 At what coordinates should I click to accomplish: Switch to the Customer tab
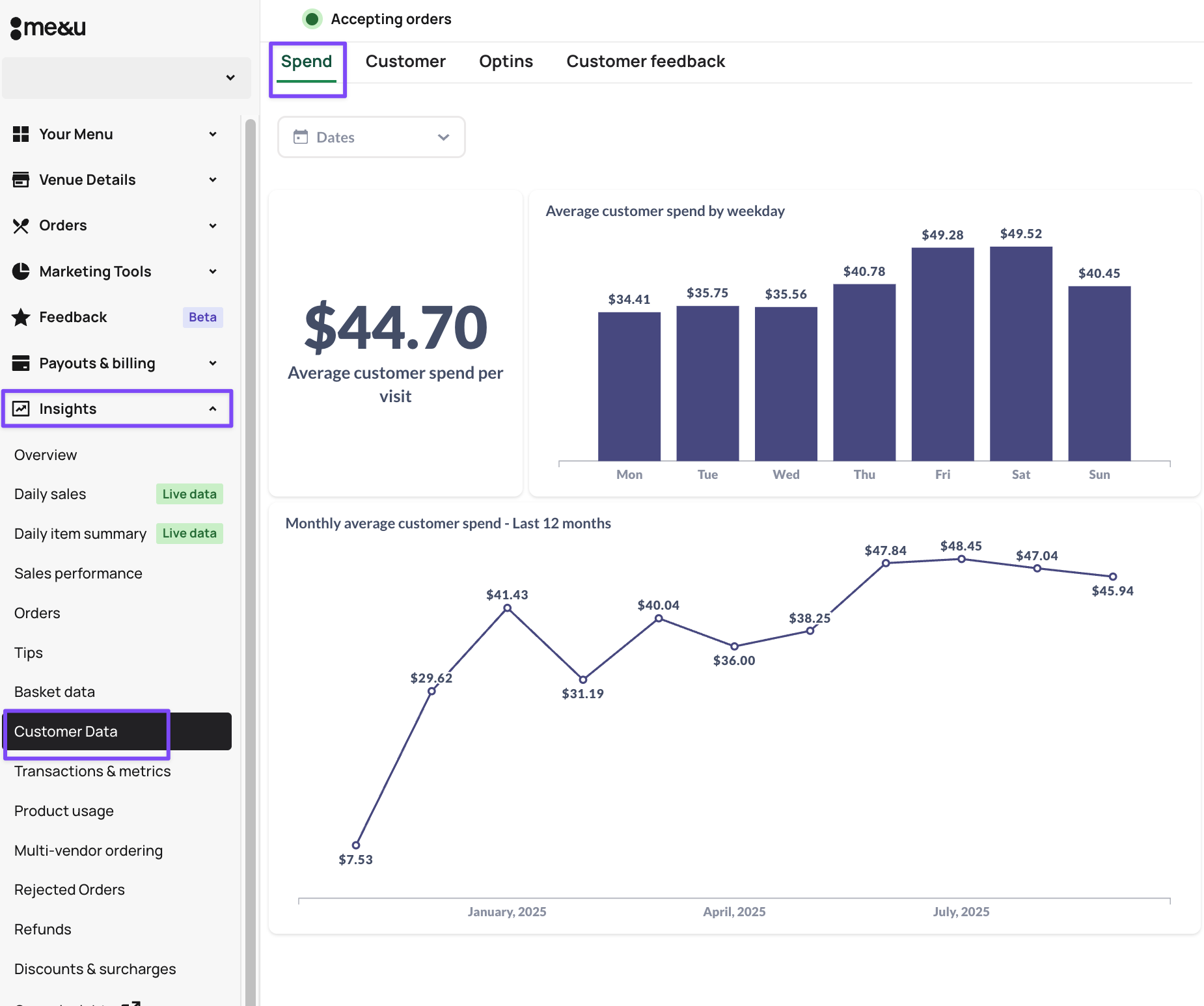pos(405,61)
